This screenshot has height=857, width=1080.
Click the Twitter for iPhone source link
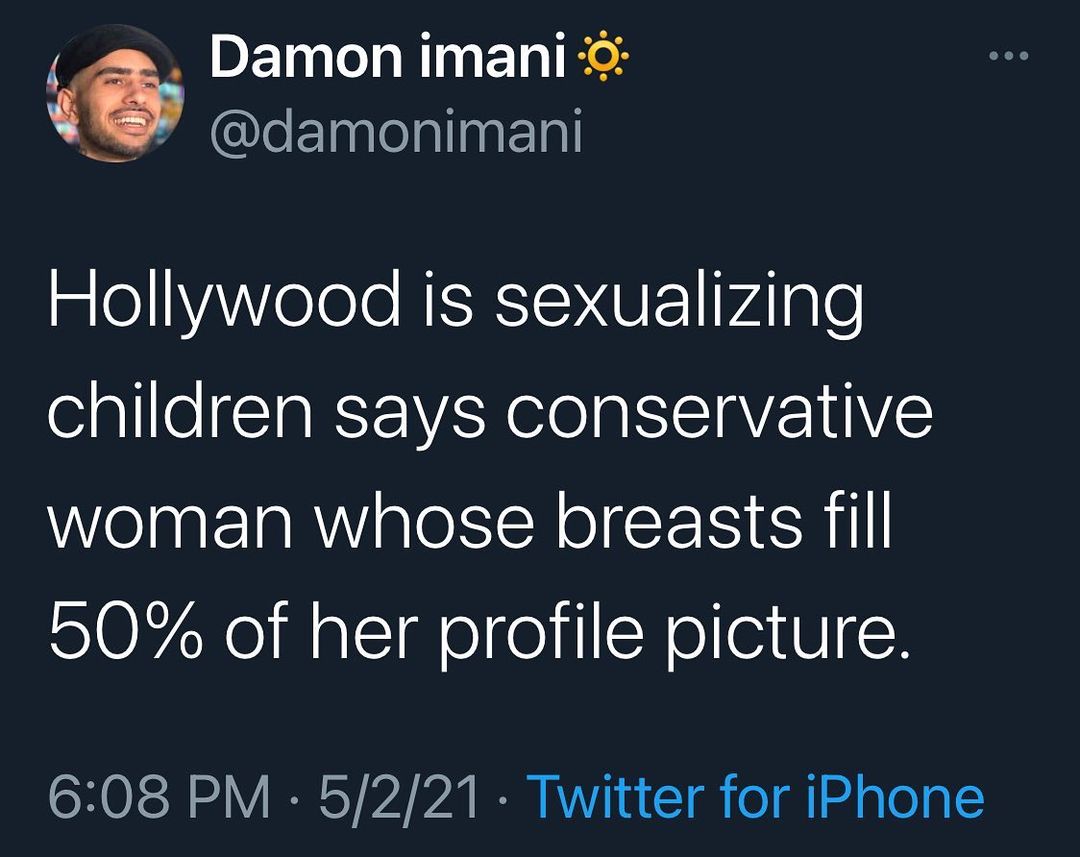coord(755,797)
